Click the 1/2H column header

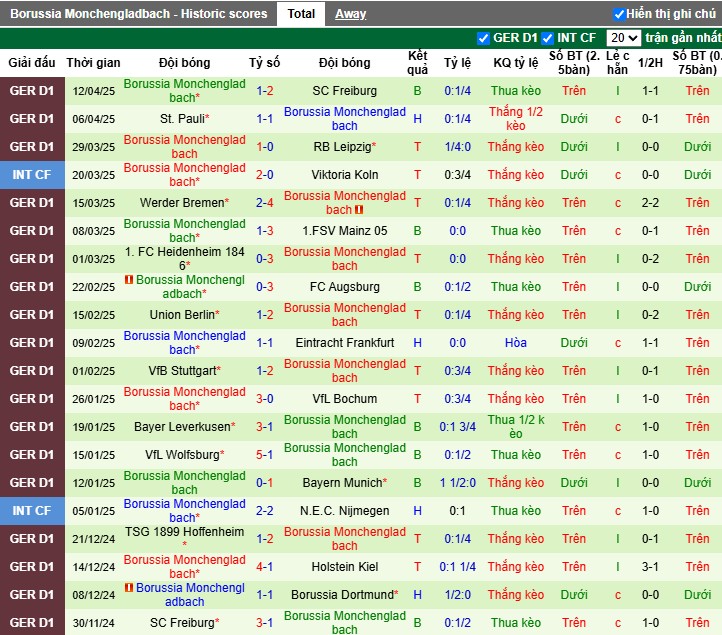pos(650,63)
